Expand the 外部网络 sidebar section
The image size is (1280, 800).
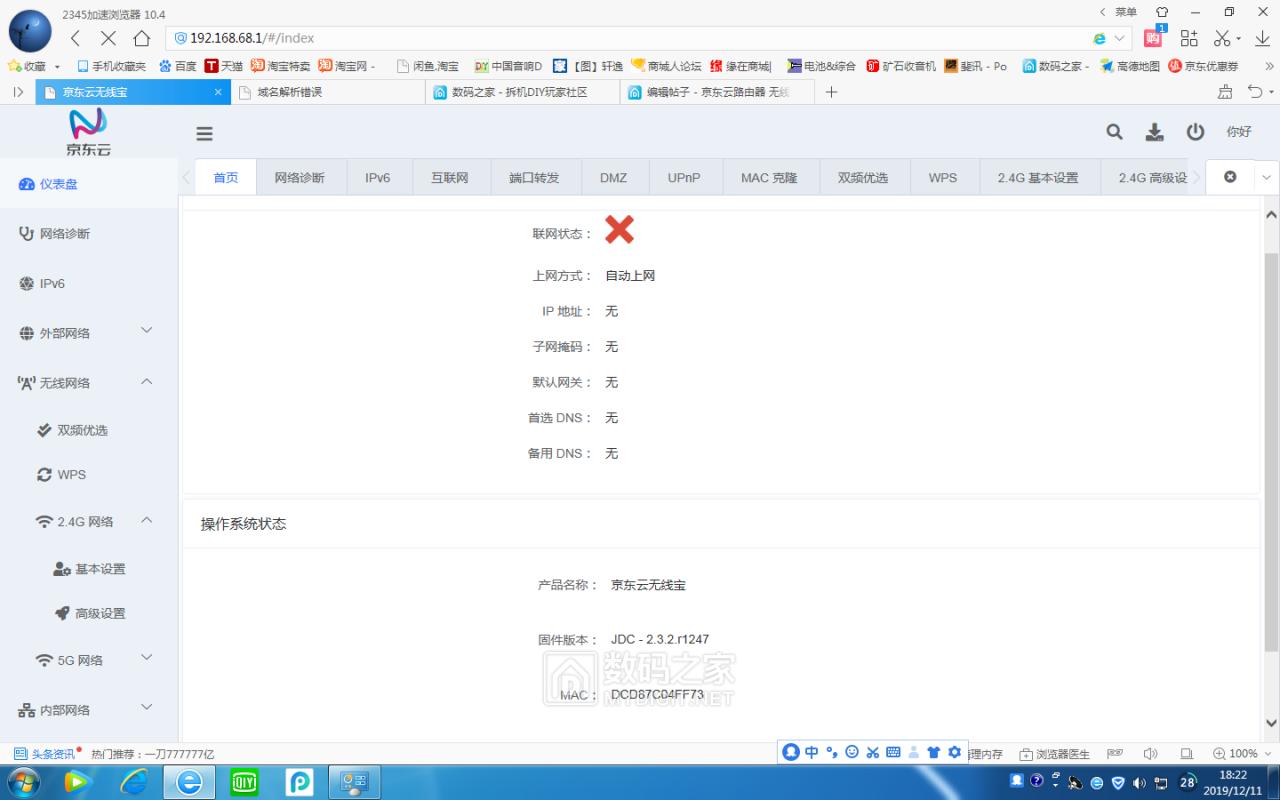click(x=62, y=333)
